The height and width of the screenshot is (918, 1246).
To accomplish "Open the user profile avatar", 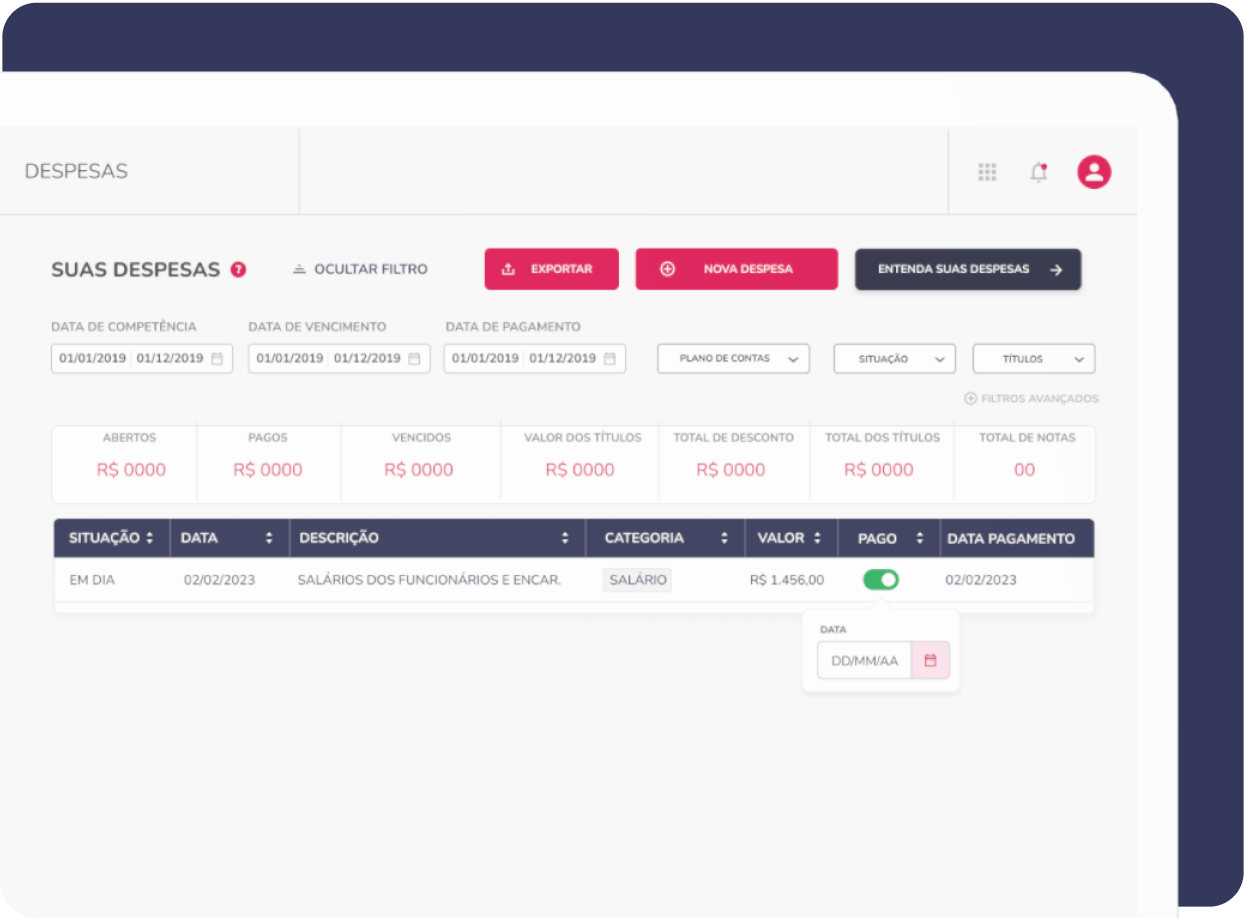I will [x=1094, y=172].
